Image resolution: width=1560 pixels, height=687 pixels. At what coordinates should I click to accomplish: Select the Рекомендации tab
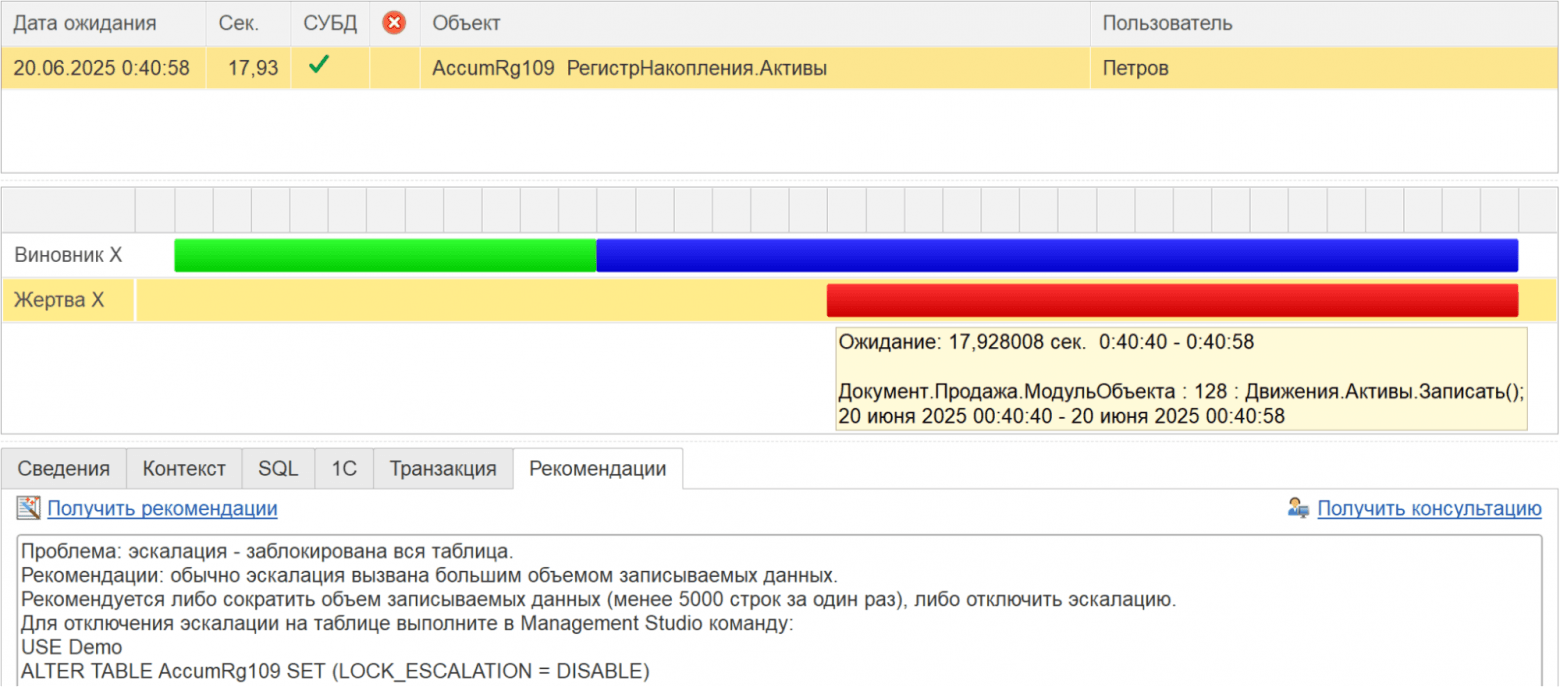pos(598,468)
